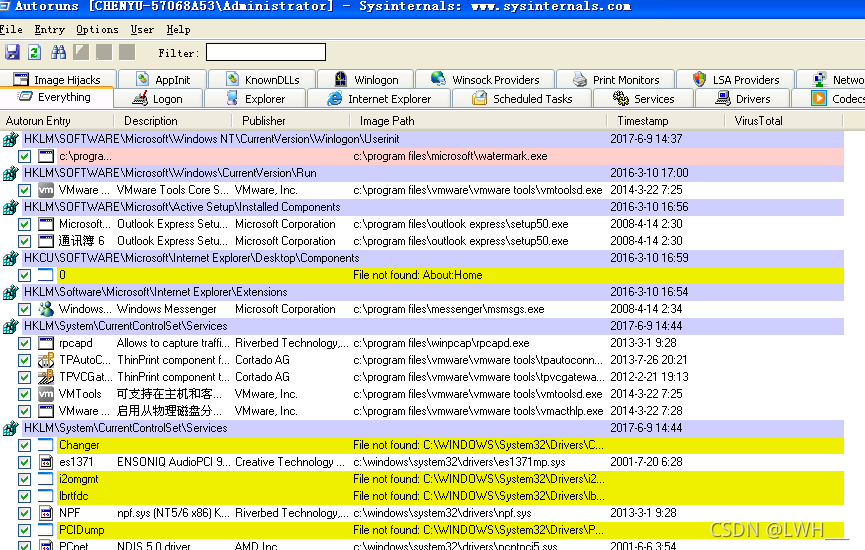Sort by VirusTotal column header

point(784,121)
